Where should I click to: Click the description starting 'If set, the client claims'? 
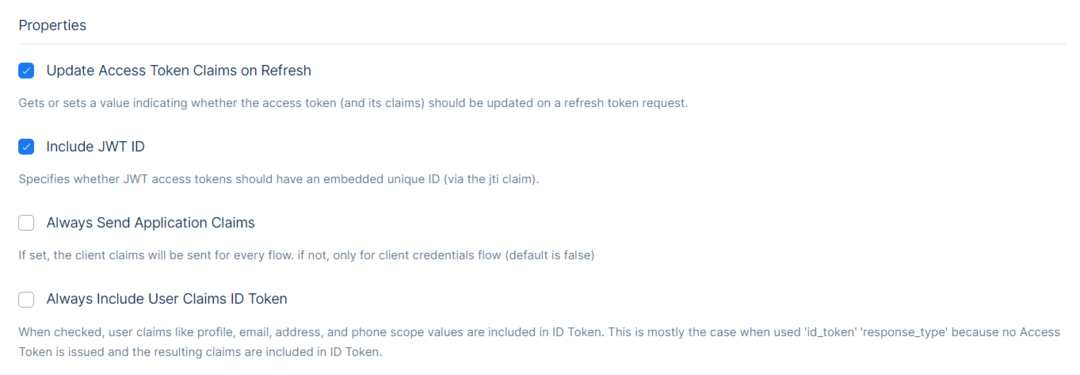(307, 256)
